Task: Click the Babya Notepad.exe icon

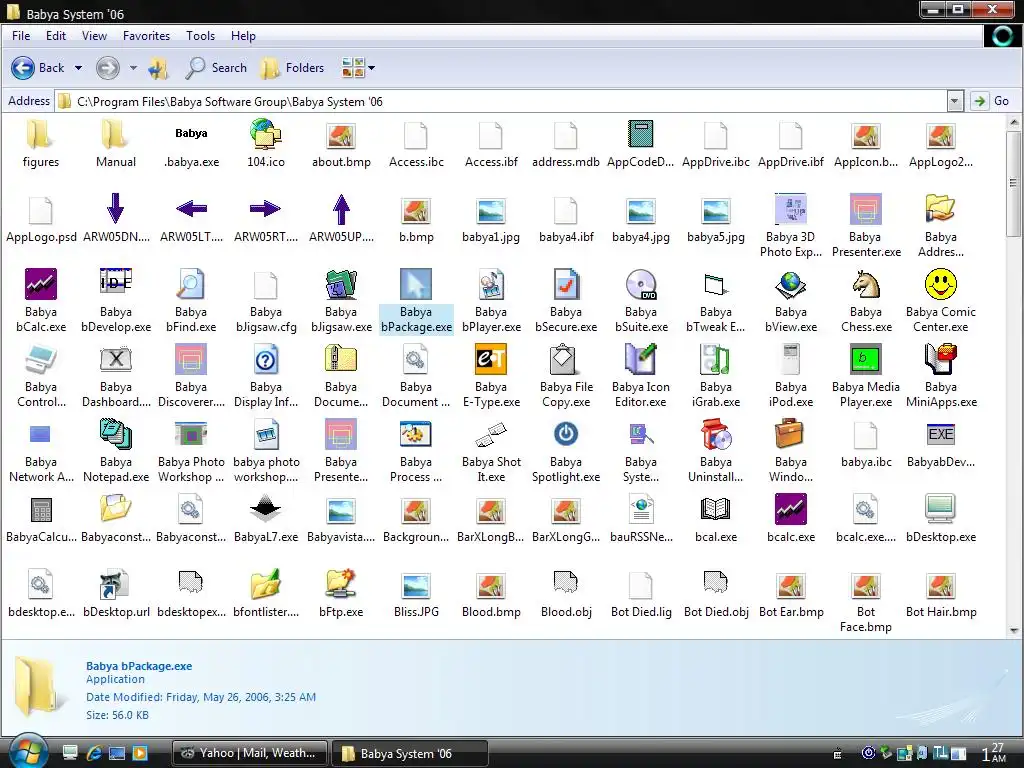Action: pos(116,434)
